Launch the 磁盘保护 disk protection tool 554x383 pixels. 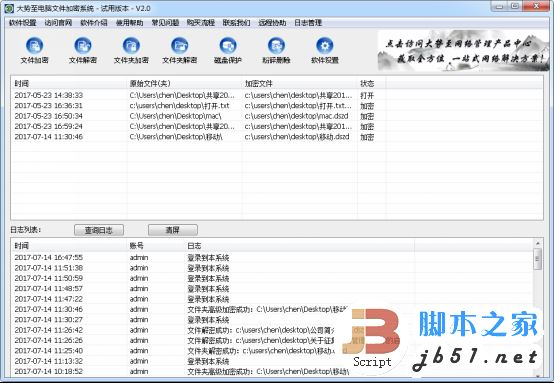point(228,51)
